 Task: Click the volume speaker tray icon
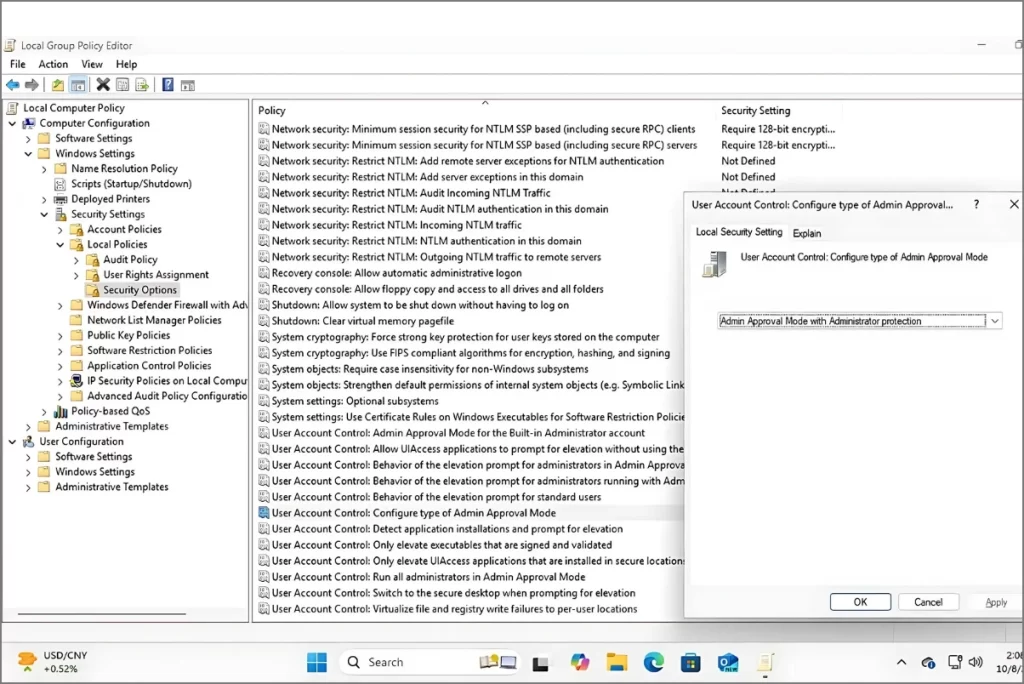click(976, 662)
